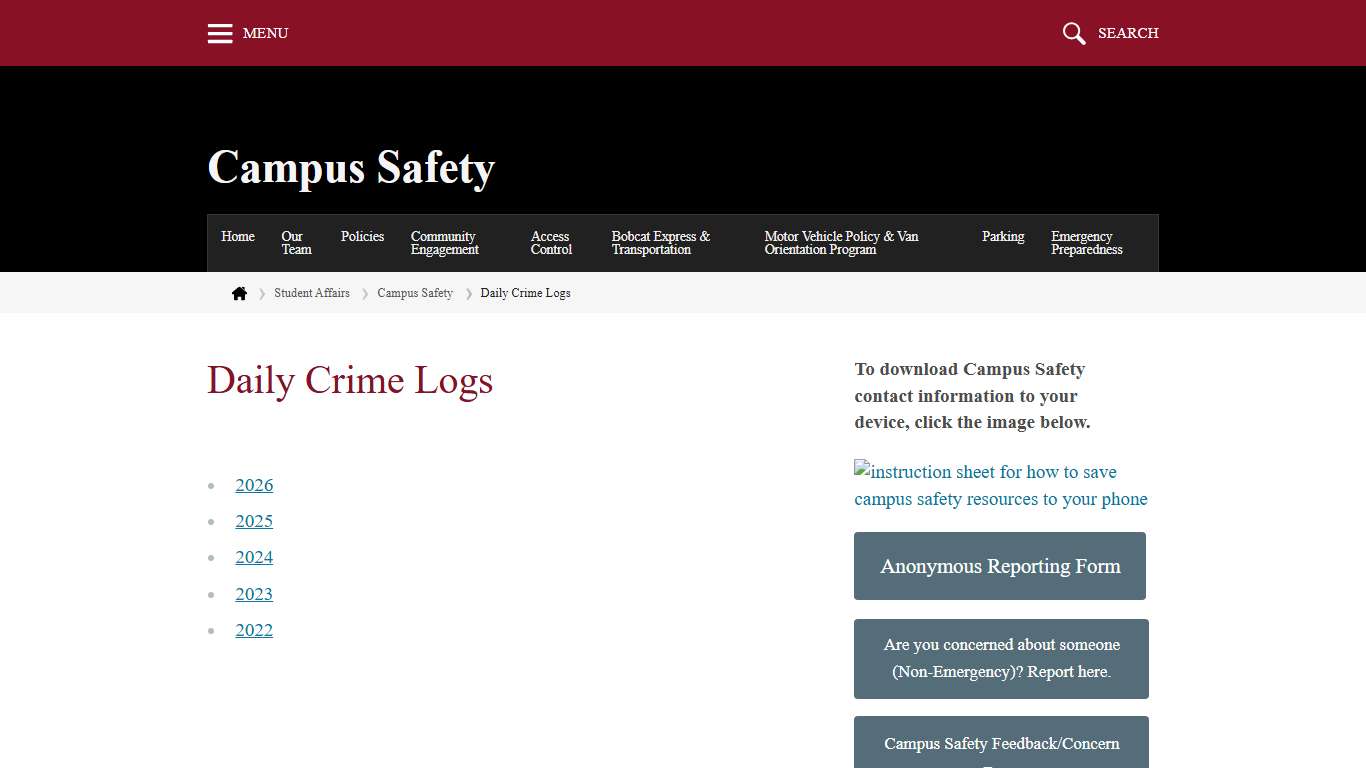The width and height of the screenshot is (1366, 768).
Task: Open the hamburger MENU icon
Action: [220, 33]
